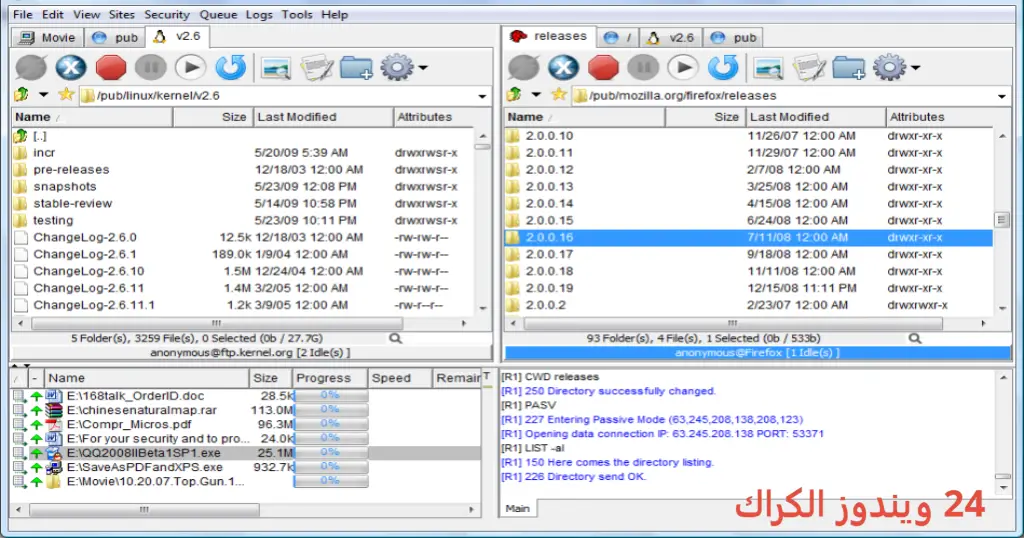
Task: Select the 2.0.0.19 folder
Action: tap(549, 289)
